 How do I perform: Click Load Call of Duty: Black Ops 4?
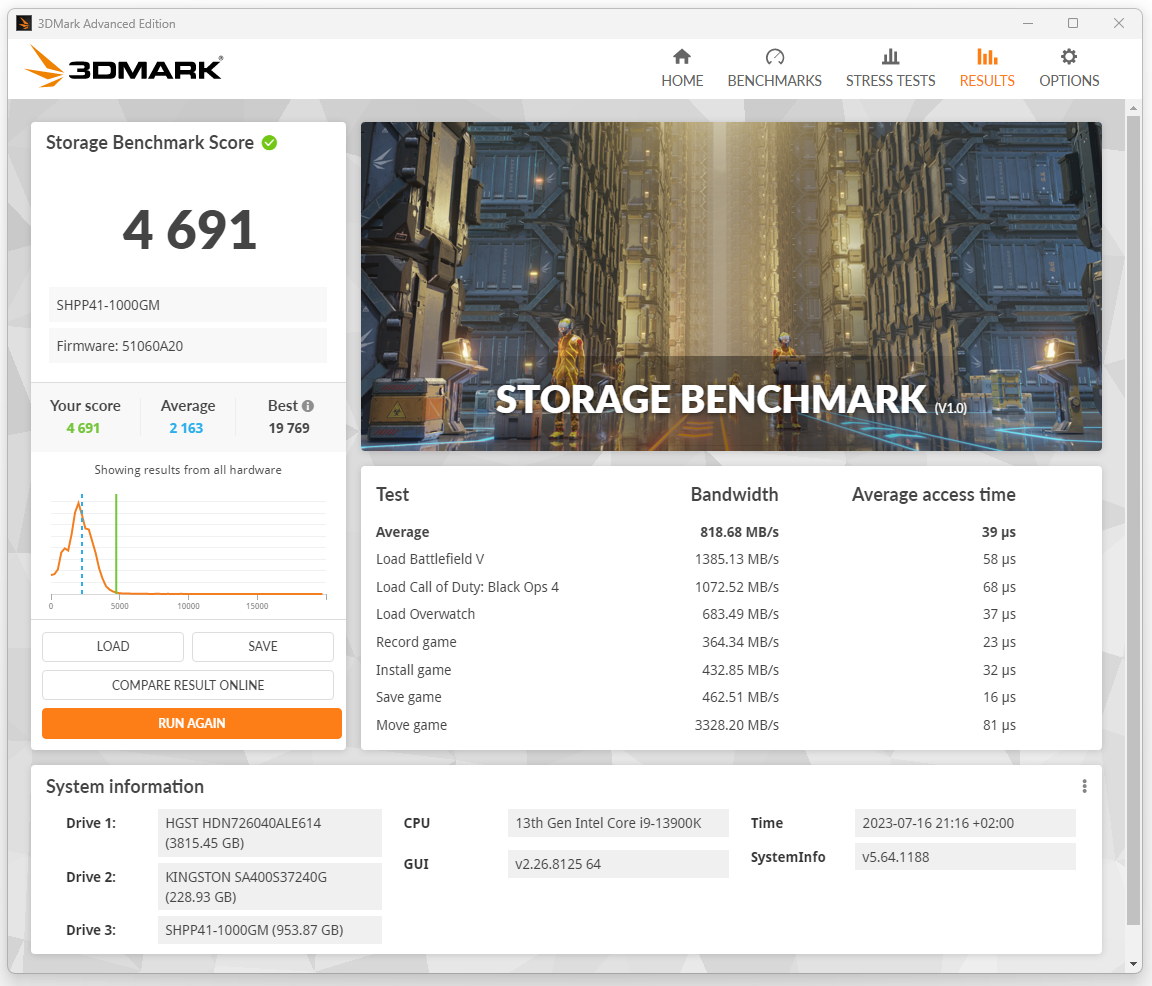click(467, 587)
